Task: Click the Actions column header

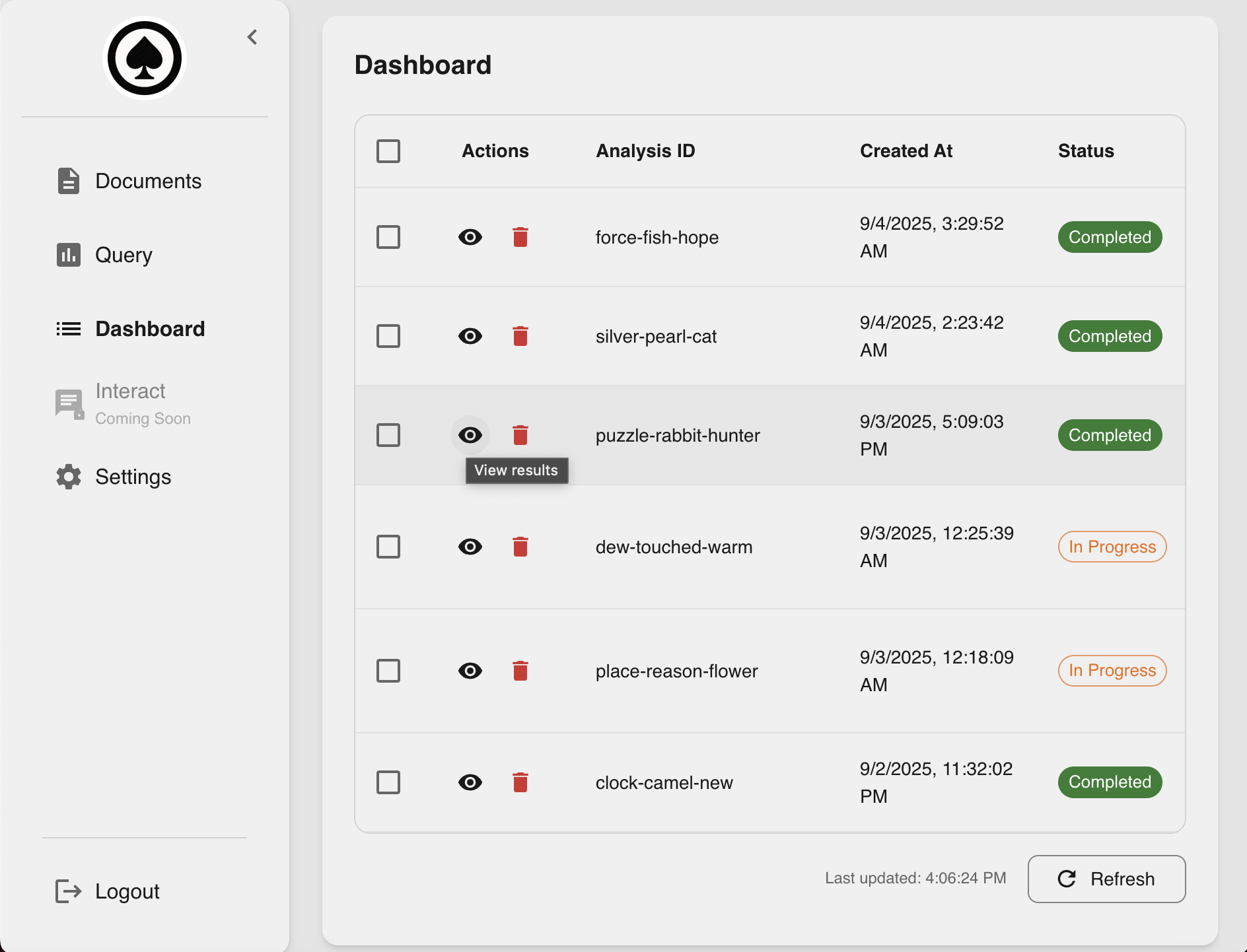Action: [x=495, y=151]
